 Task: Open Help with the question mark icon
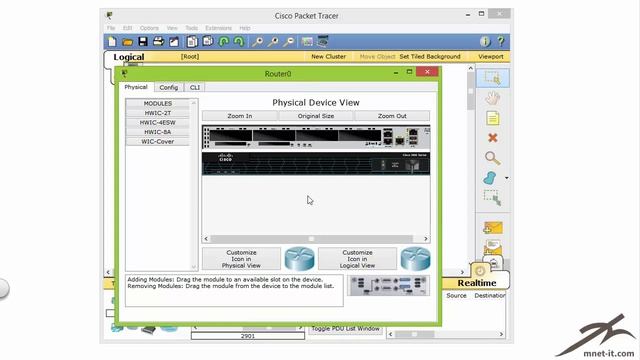point(501,42)
